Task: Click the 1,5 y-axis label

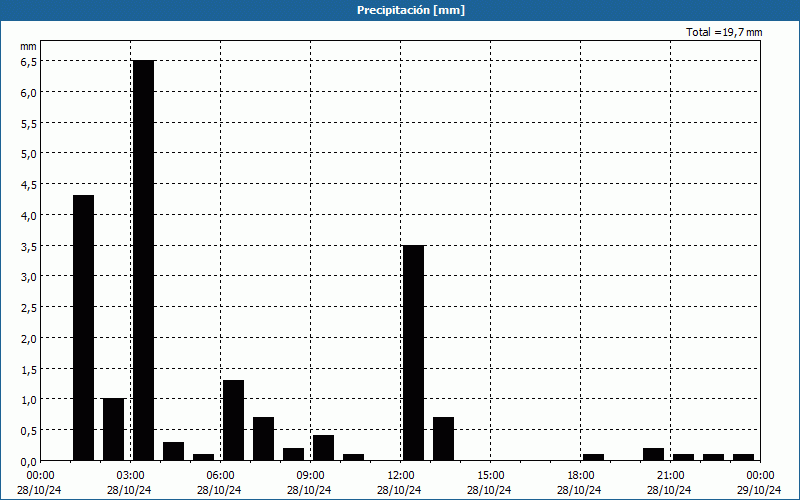Action: (x=28, y=369)
